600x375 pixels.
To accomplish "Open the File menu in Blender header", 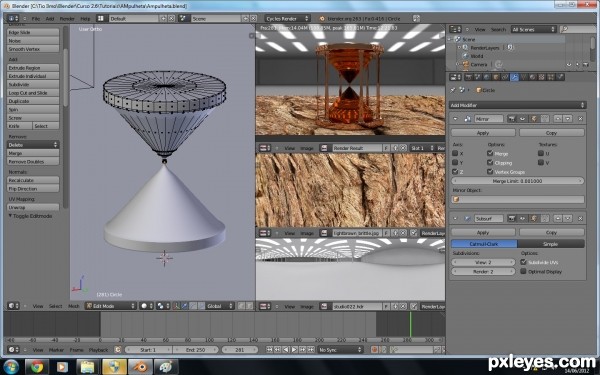I will [36, 18].
